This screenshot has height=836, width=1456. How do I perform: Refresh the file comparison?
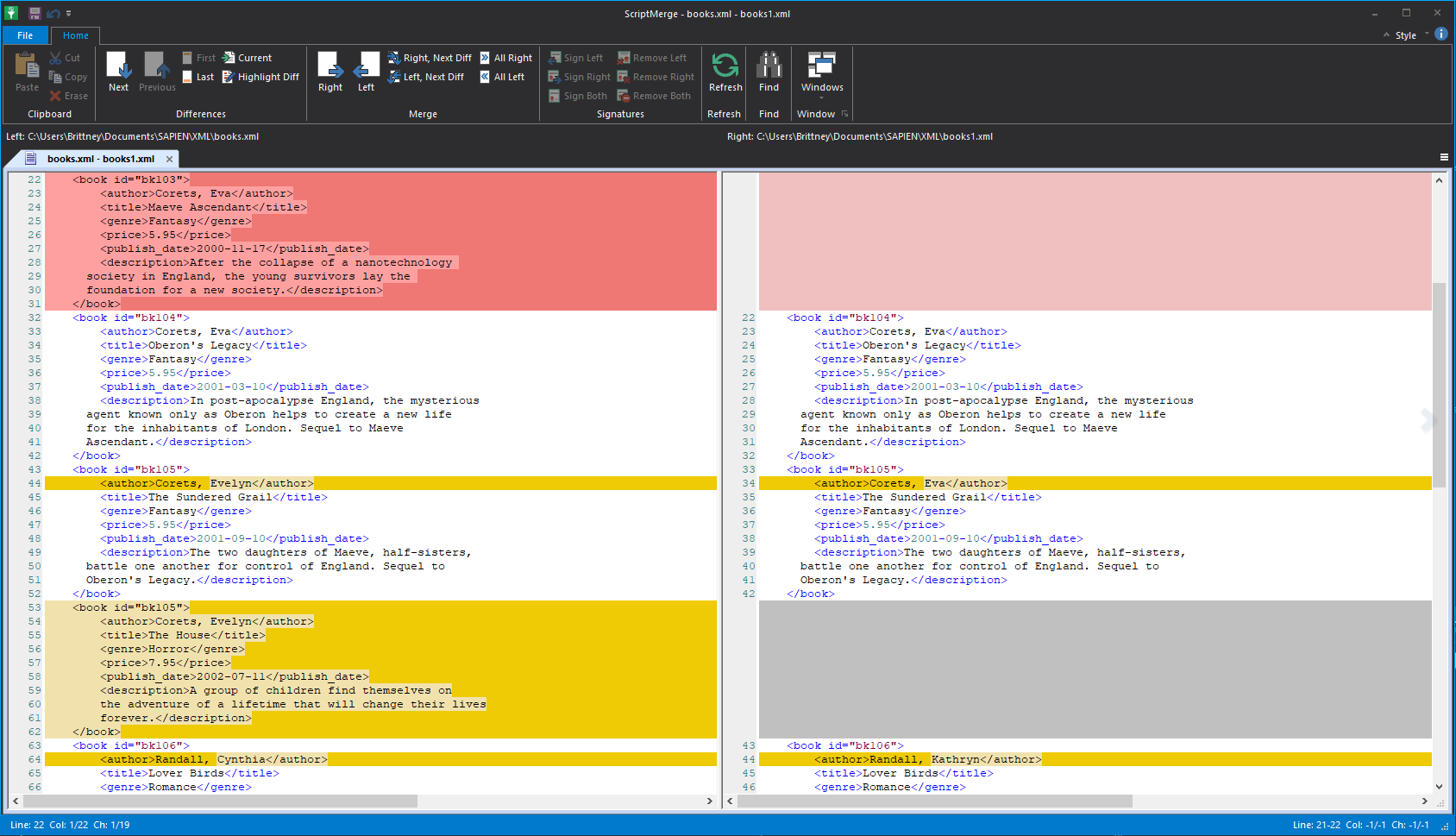click(725, 72)
